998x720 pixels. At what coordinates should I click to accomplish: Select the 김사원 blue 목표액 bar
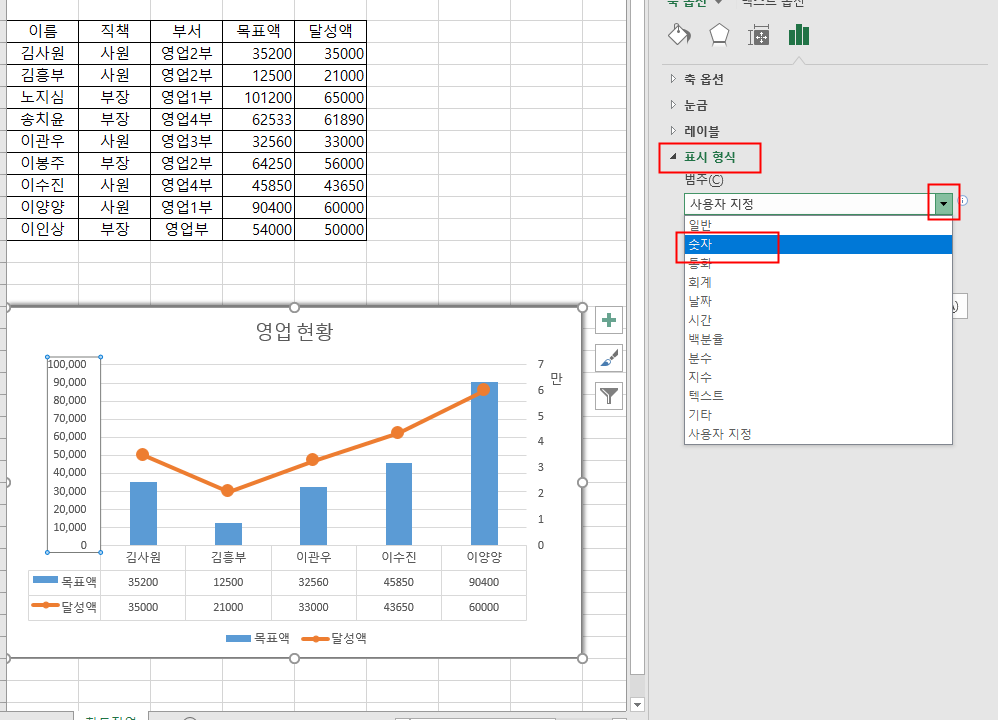pos(143,513)
